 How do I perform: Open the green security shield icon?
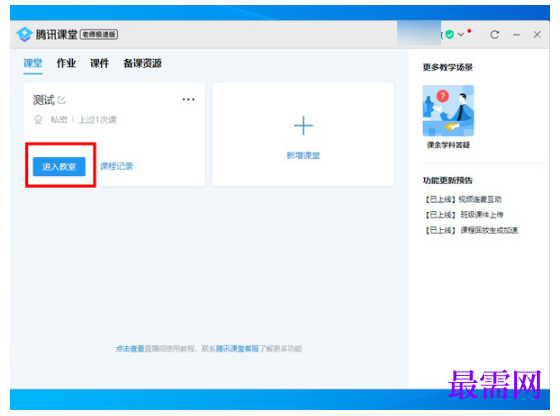pyautogui.click(x=450, y=34)
